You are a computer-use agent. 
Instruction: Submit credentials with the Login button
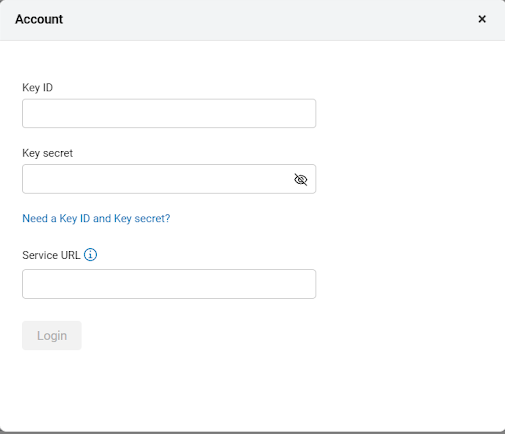(52, 335)
